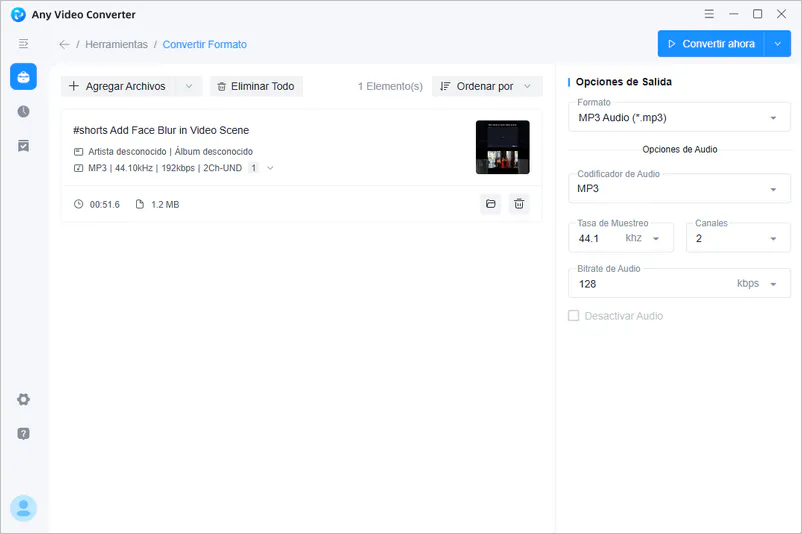The height and width of the screenshot is (534, 802).
Task: Minimize the Any Video Converter window
Action: [x=733, y=14]
